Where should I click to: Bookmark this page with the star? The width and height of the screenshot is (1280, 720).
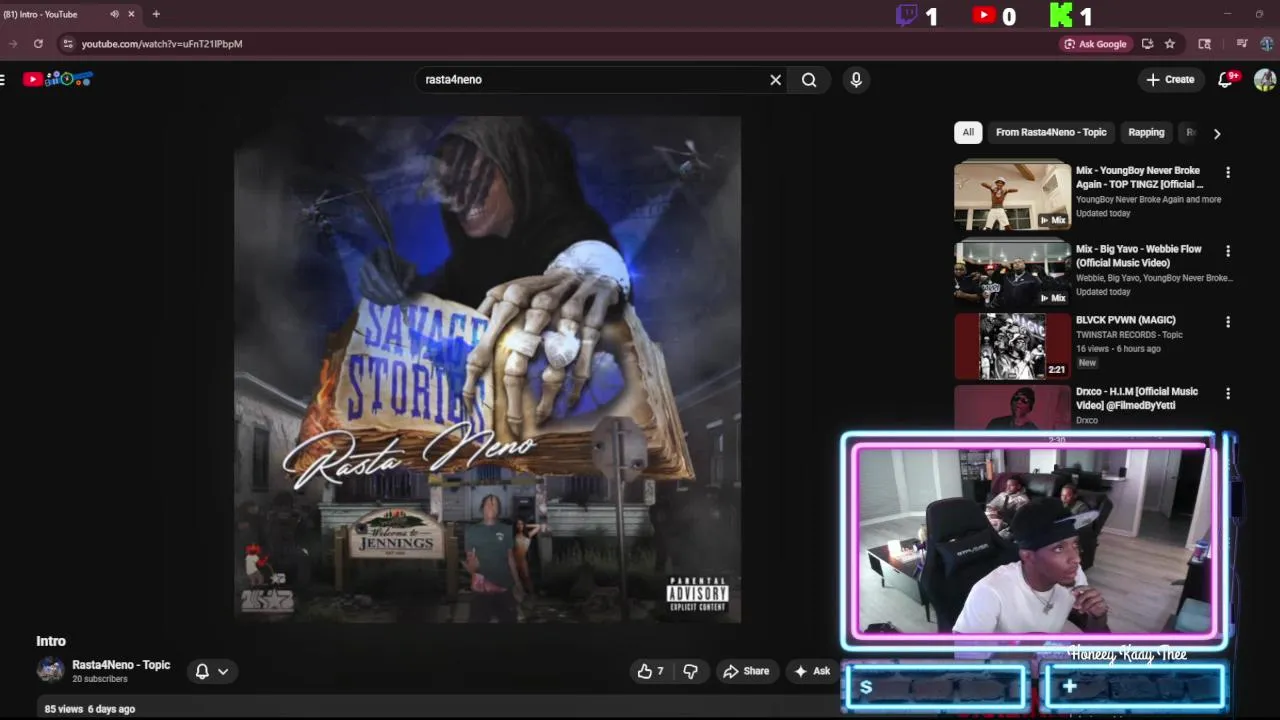[x=1170, y=44]
